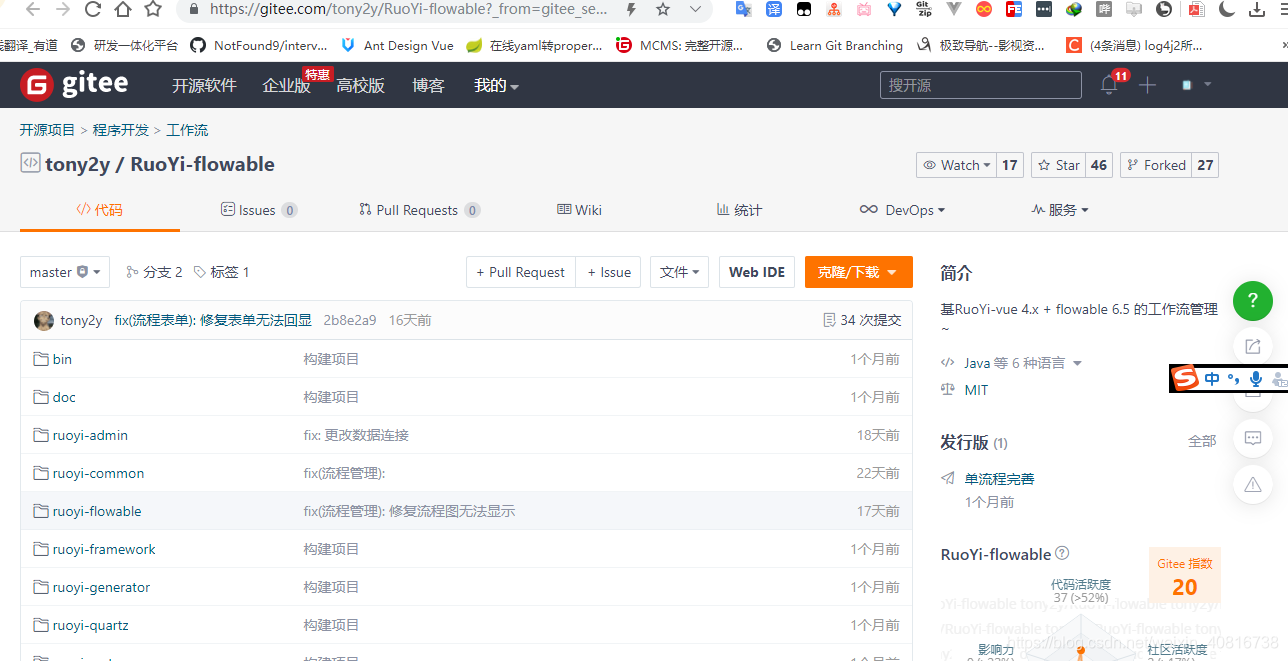Viewport: 1288px width, 661px height.
Task: Open the 单流程完善 release
Action: (x=999, y=479)
